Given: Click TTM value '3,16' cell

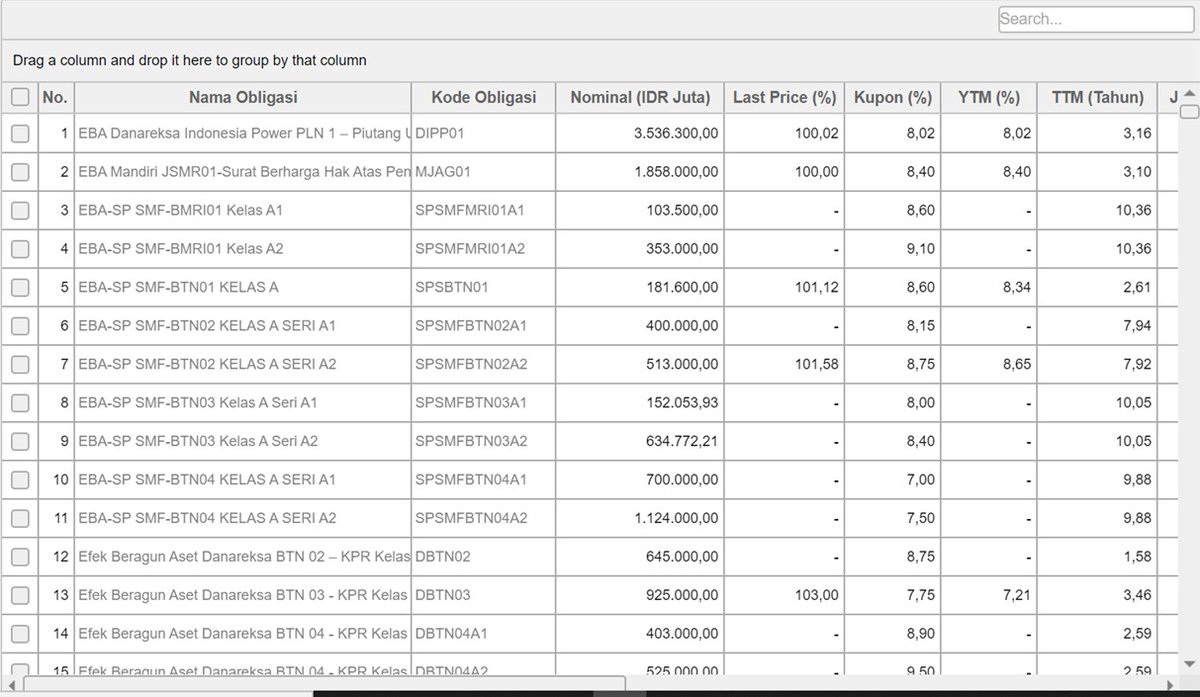Looking at the screenshot, I should click(1098, 133).
